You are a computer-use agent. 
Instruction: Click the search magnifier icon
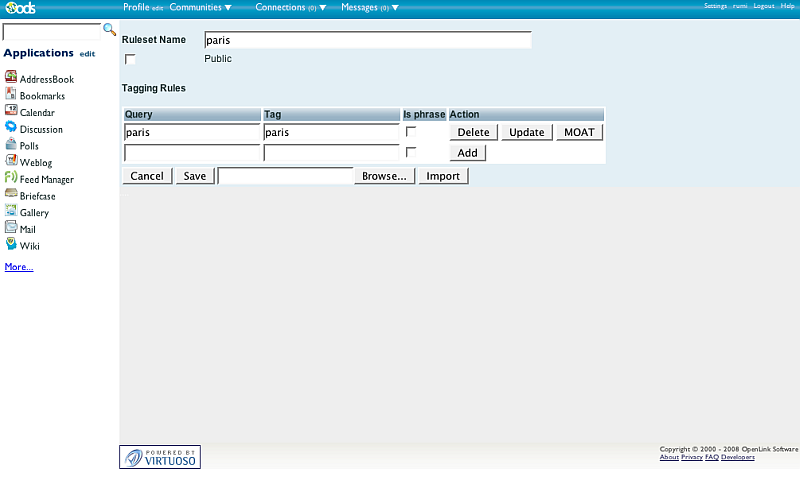[x=110, y=31]
